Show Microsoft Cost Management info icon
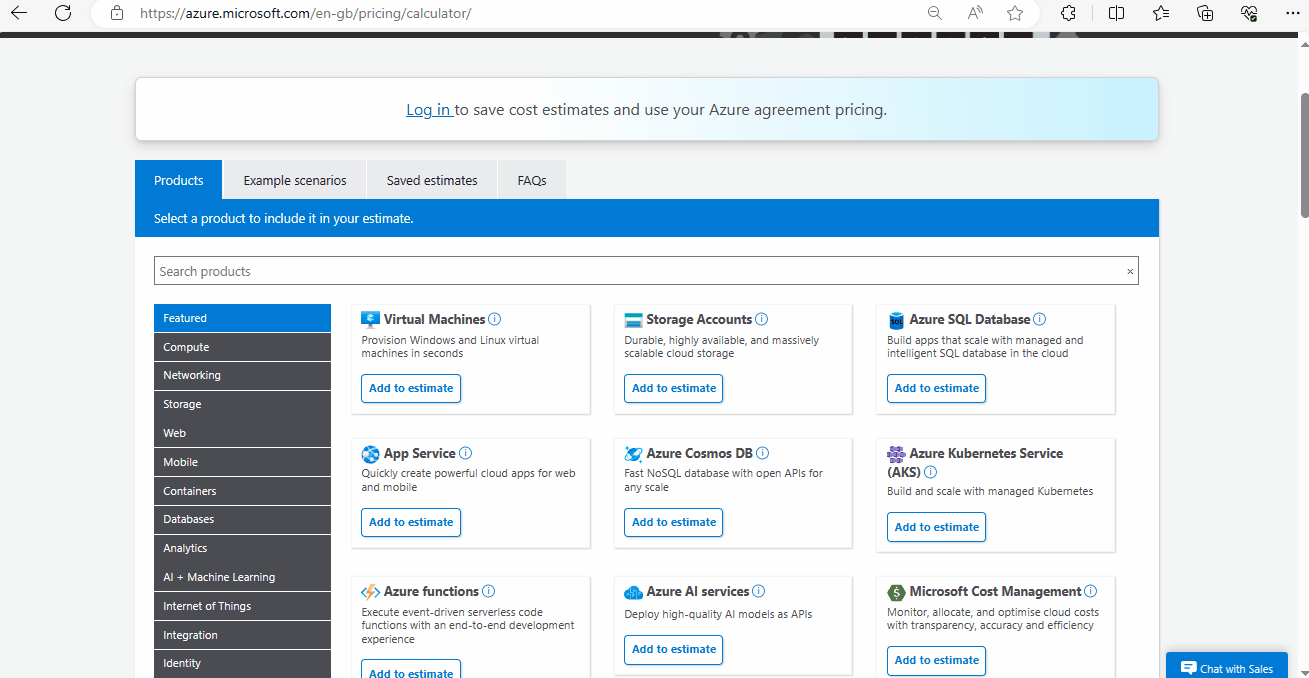 click(x=1090, y=592)
